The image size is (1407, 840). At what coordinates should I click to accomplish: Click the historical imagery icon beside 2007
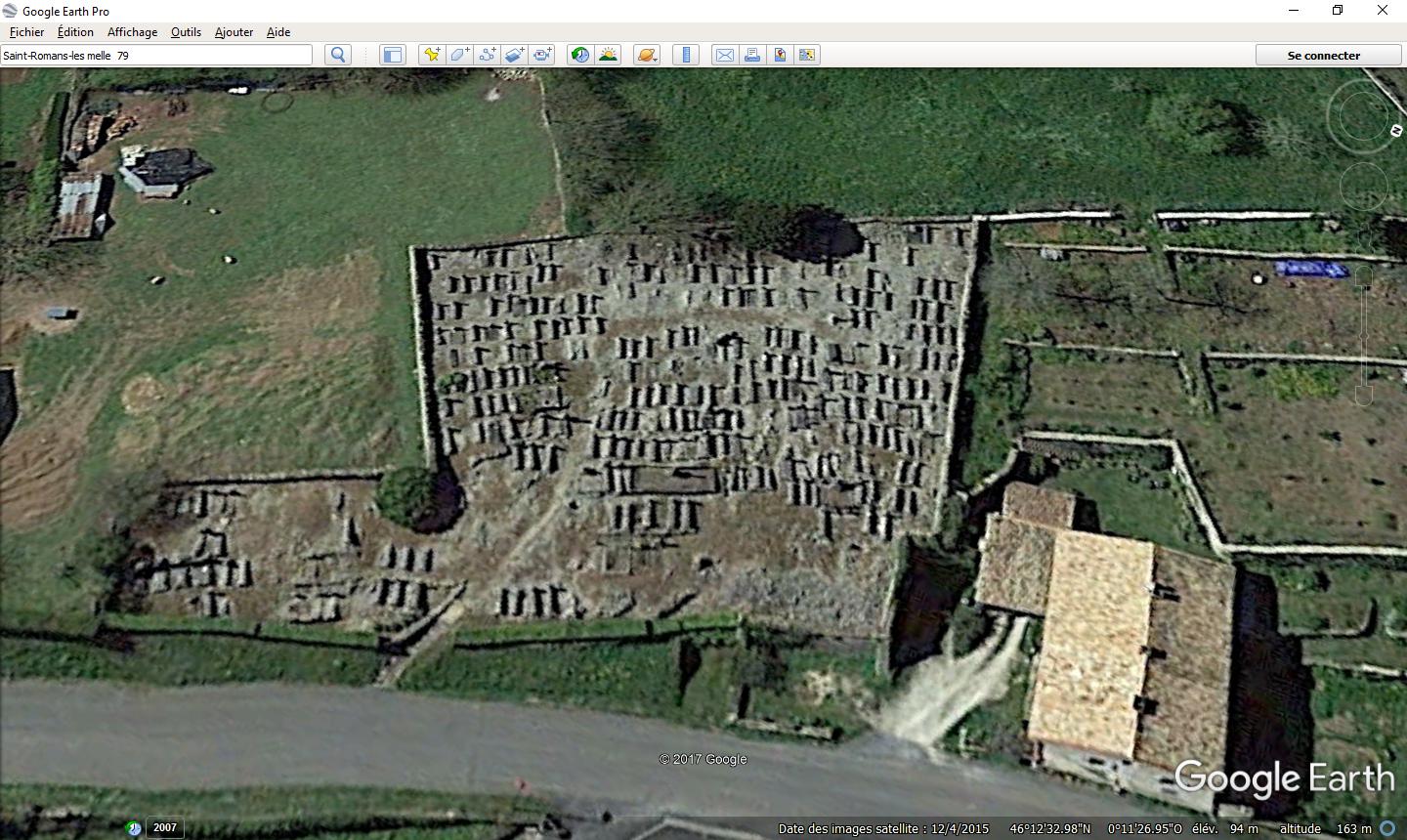coord(134,828)
